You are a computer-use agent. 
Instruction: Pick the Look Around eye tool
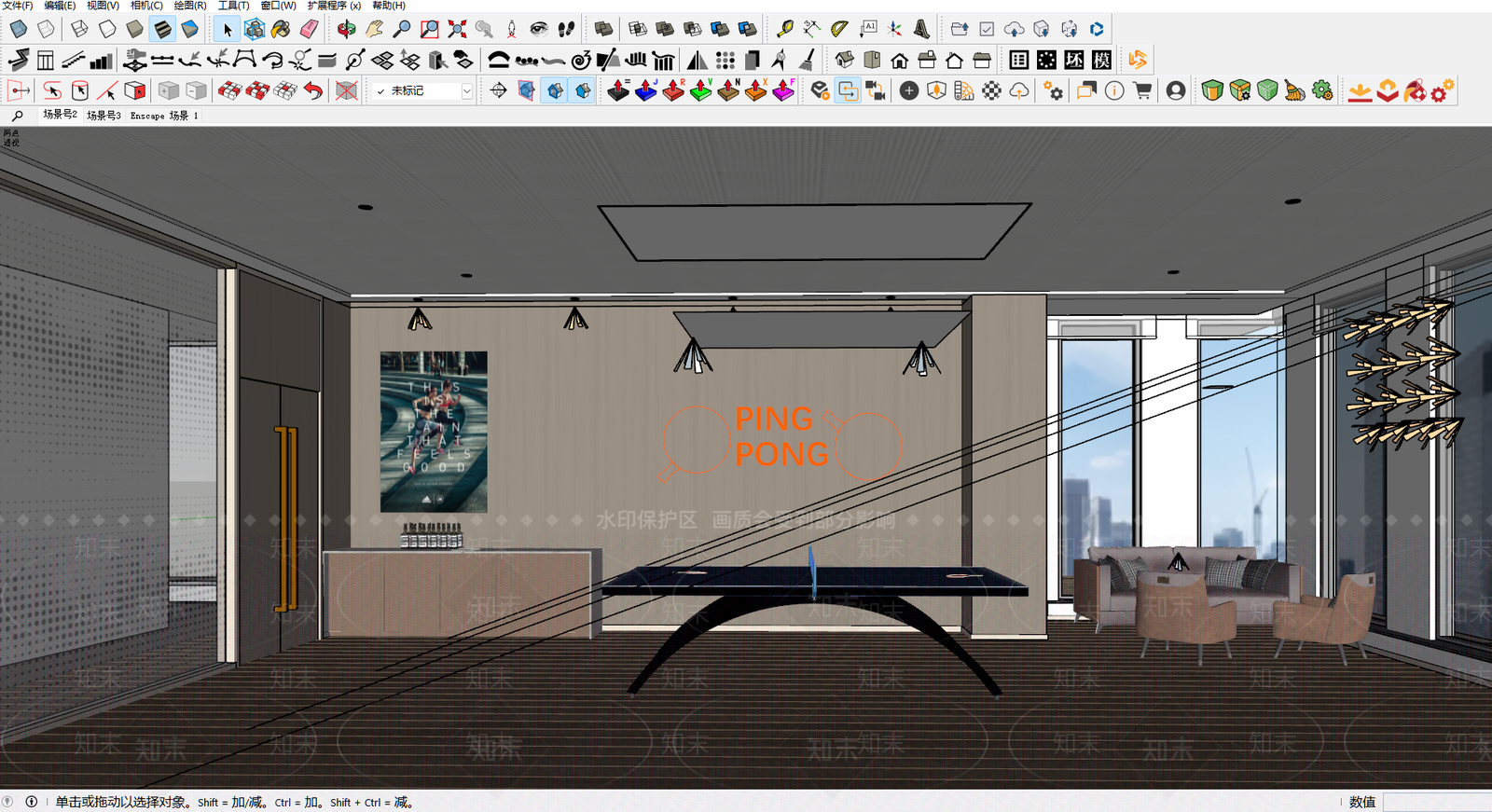coord(538,30)
